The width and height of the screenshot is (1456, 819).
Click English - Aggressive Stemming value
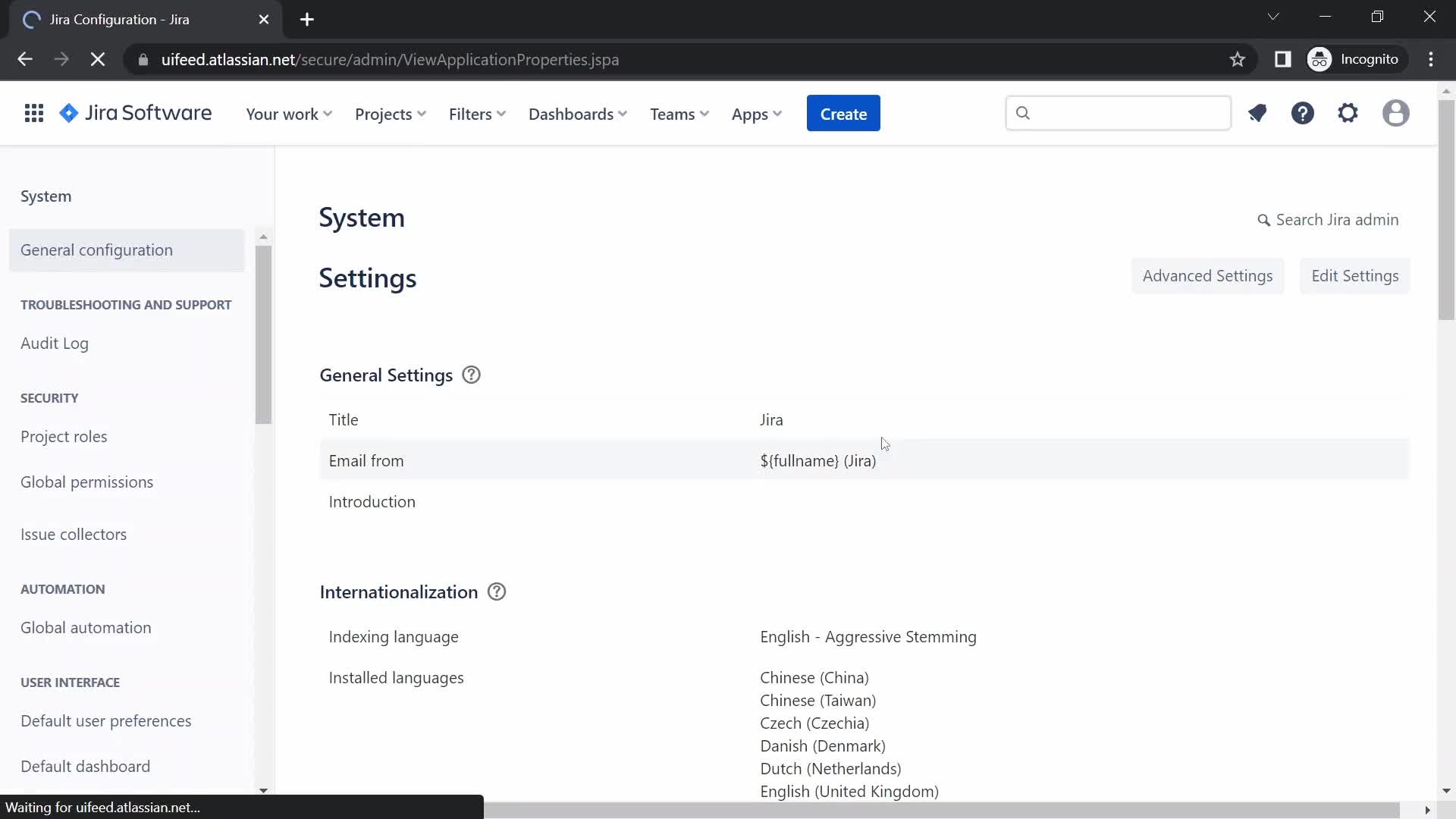868,637
